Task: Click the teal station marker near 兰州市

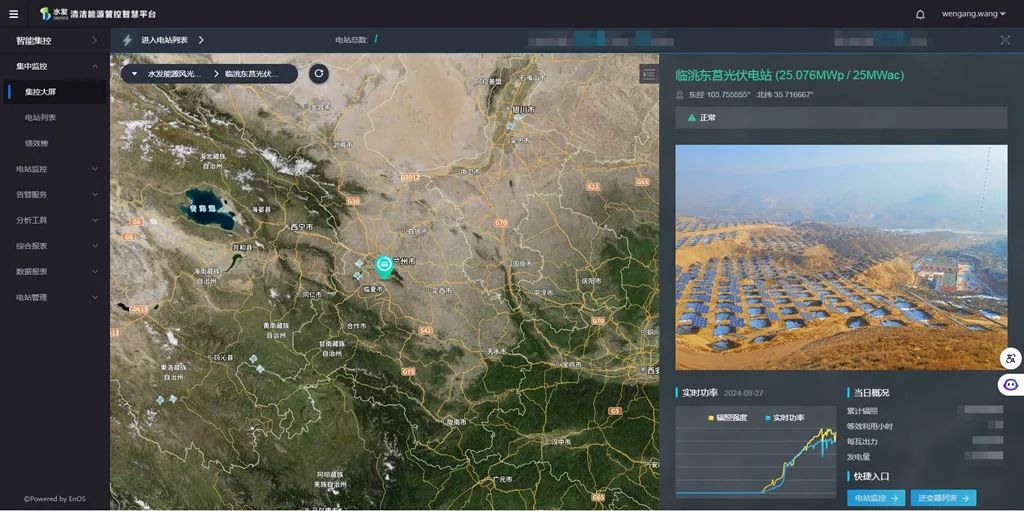Action: tap(383, 265)
